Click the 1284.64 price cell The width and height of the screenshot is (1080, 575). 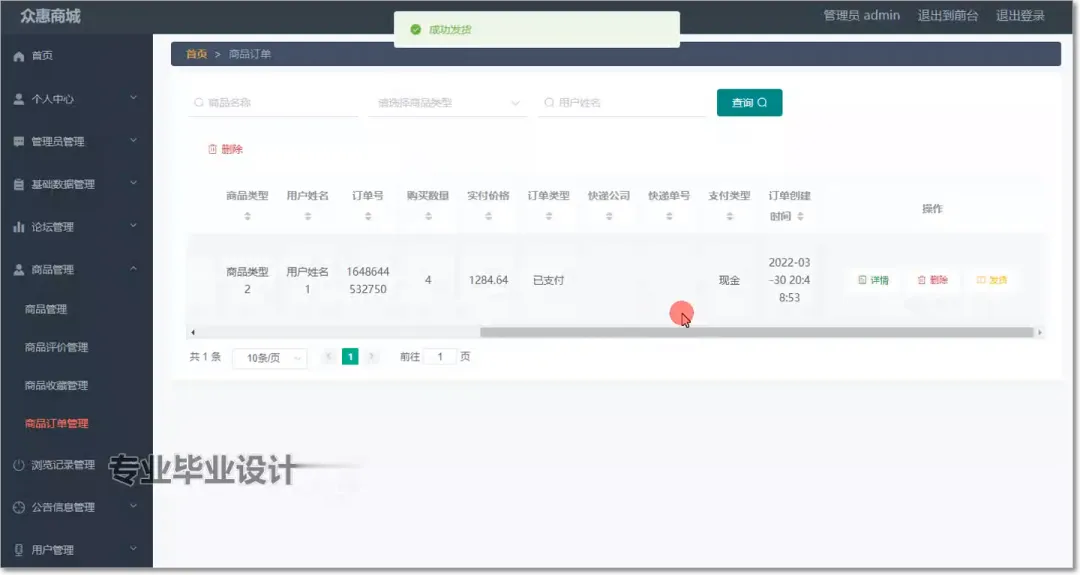tap(488, 280)
